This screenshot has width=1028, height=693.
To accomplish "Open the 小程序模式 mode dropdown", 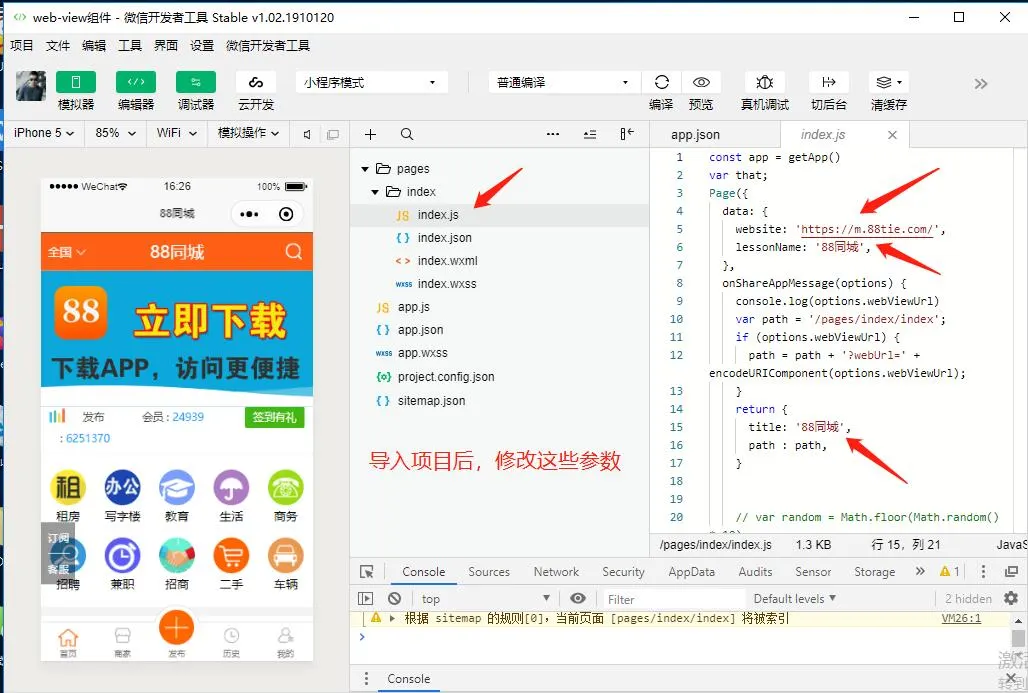I will click(371, 83).
